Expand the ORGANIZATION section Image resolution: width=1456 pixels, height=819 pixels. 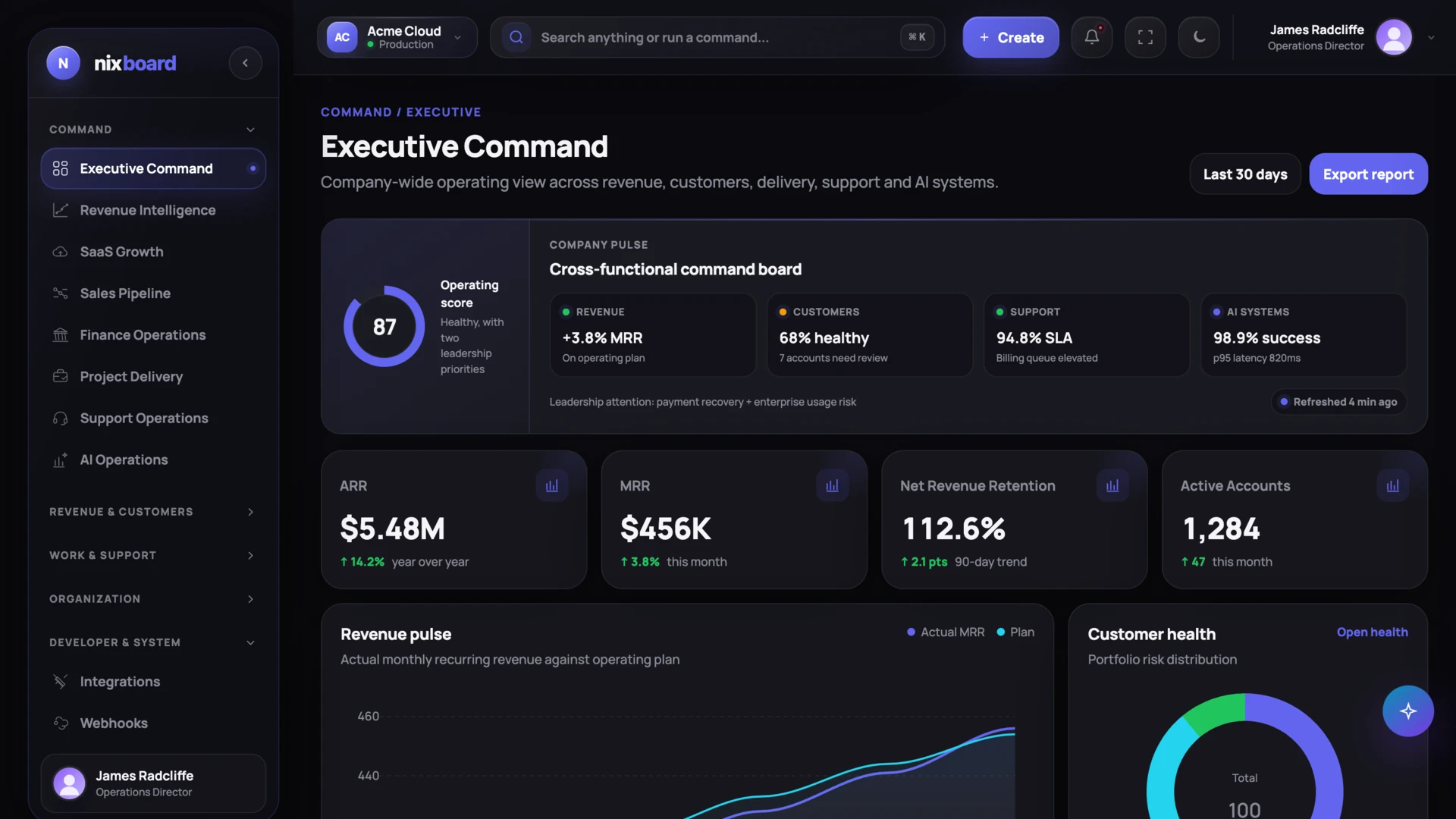[x=153, y=599]
